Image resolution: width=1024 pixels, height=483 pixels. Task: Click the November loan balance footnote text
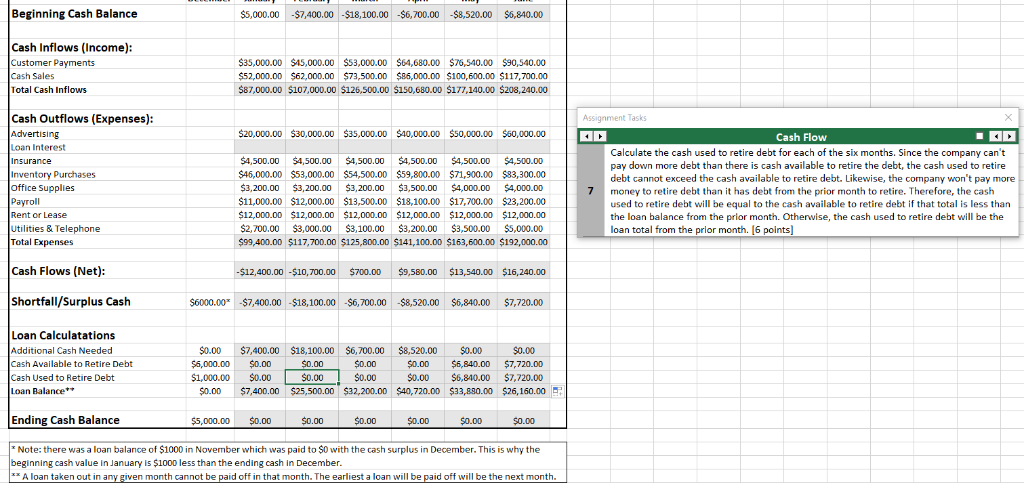click(x=275, y=456)
